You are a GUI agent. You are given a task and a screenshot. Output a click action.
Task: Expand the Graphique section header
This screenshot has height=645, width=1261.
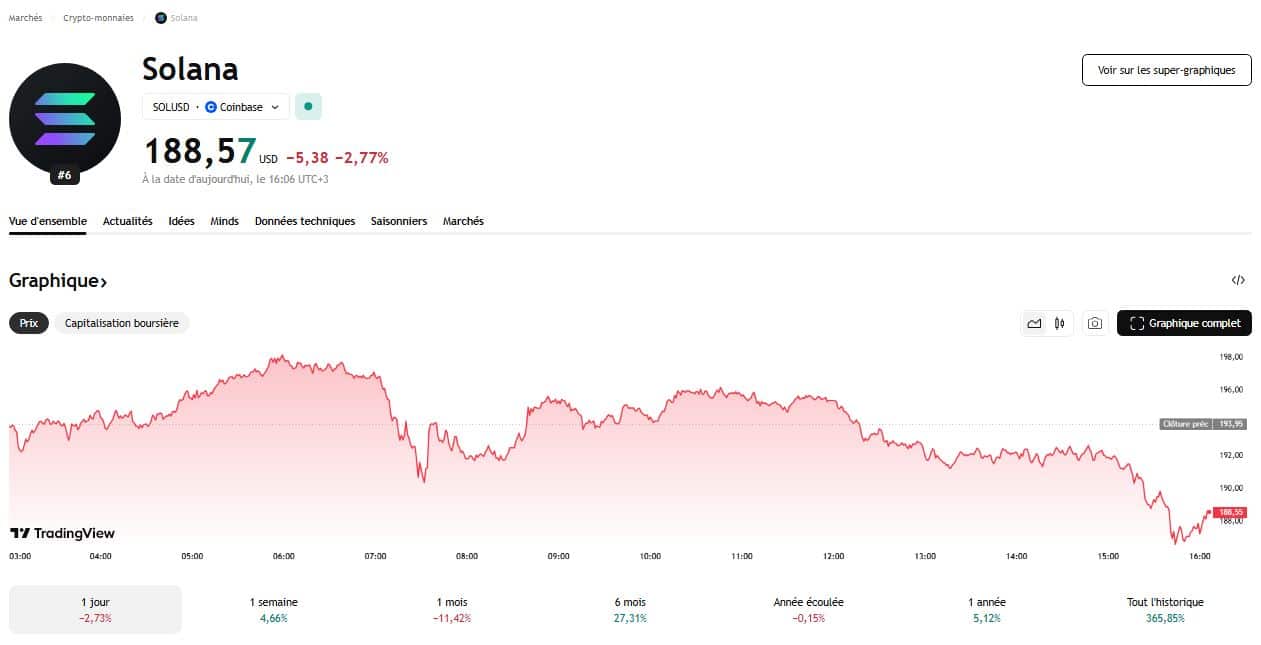pyautogui.click(x=58, y=281)
